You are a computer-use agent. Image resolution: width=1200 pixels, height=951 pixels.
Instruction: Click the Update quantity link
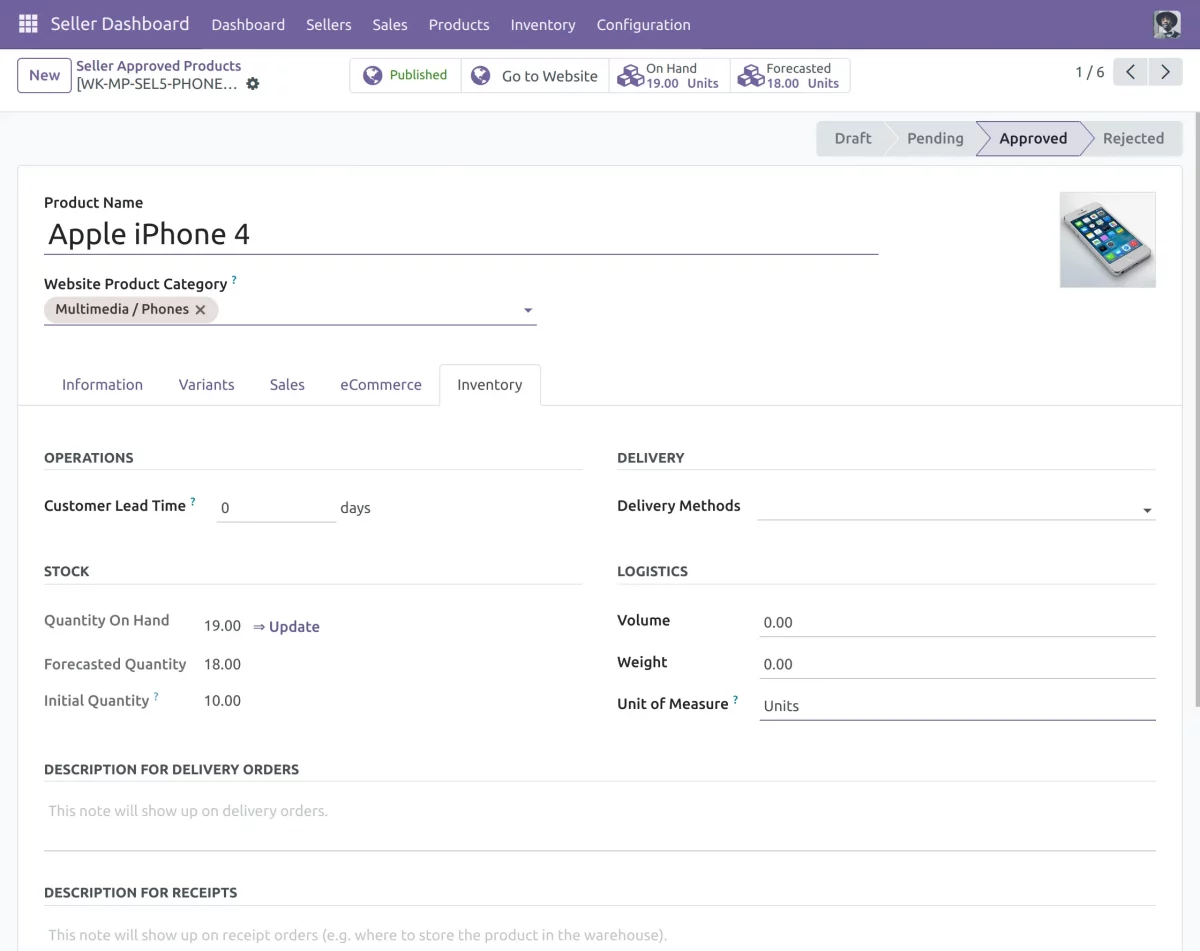click(287, 627)
